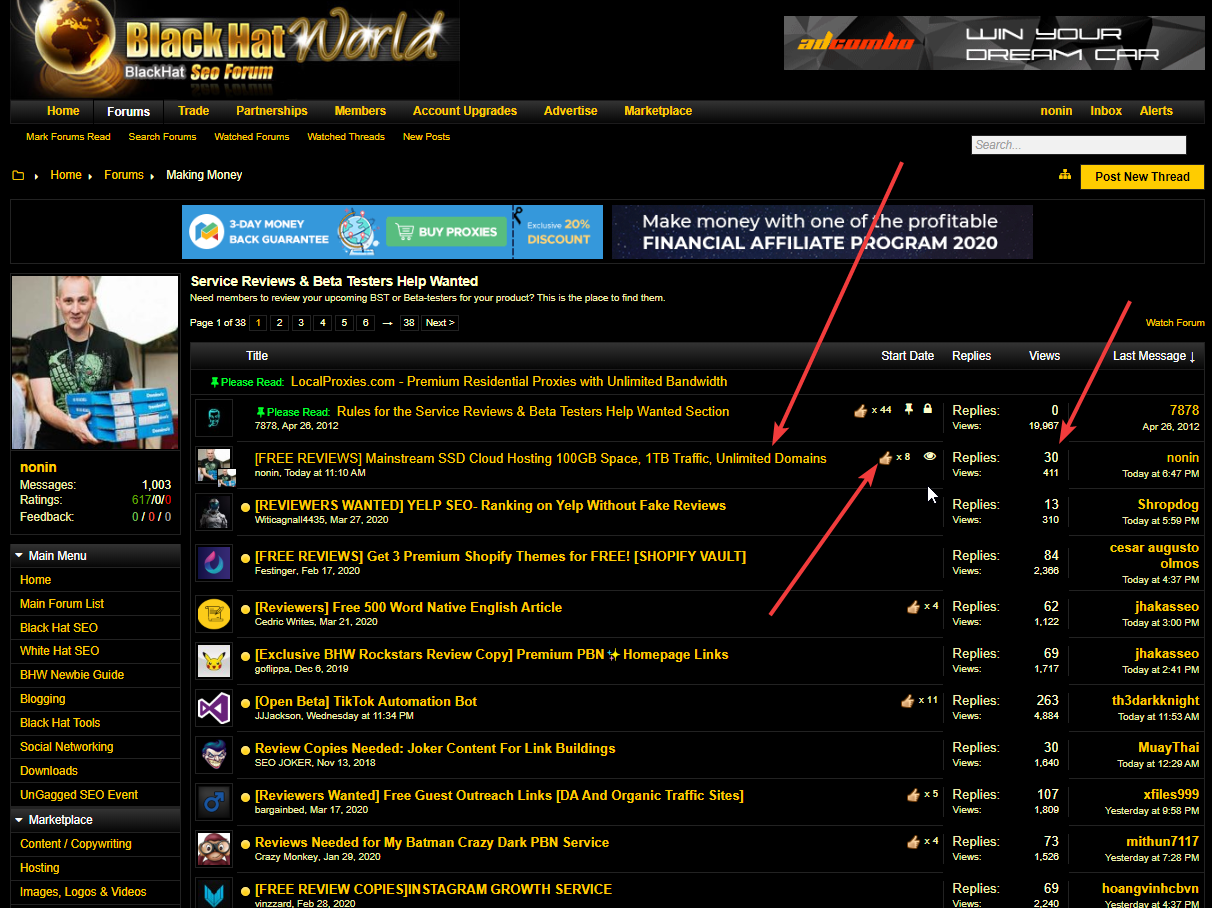This screenshot has height=908, width=1212.
Task: Click the Joker avatar of the Link Buildings thread
Action: click(x=214, y=755)
